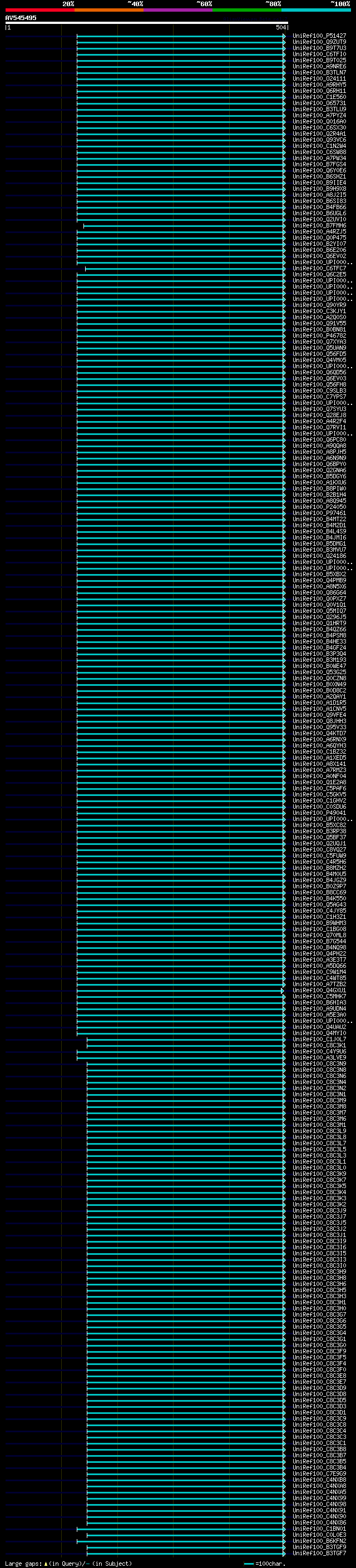
Task: Click the Large gaps legend text
Action: click(68, 1564)
